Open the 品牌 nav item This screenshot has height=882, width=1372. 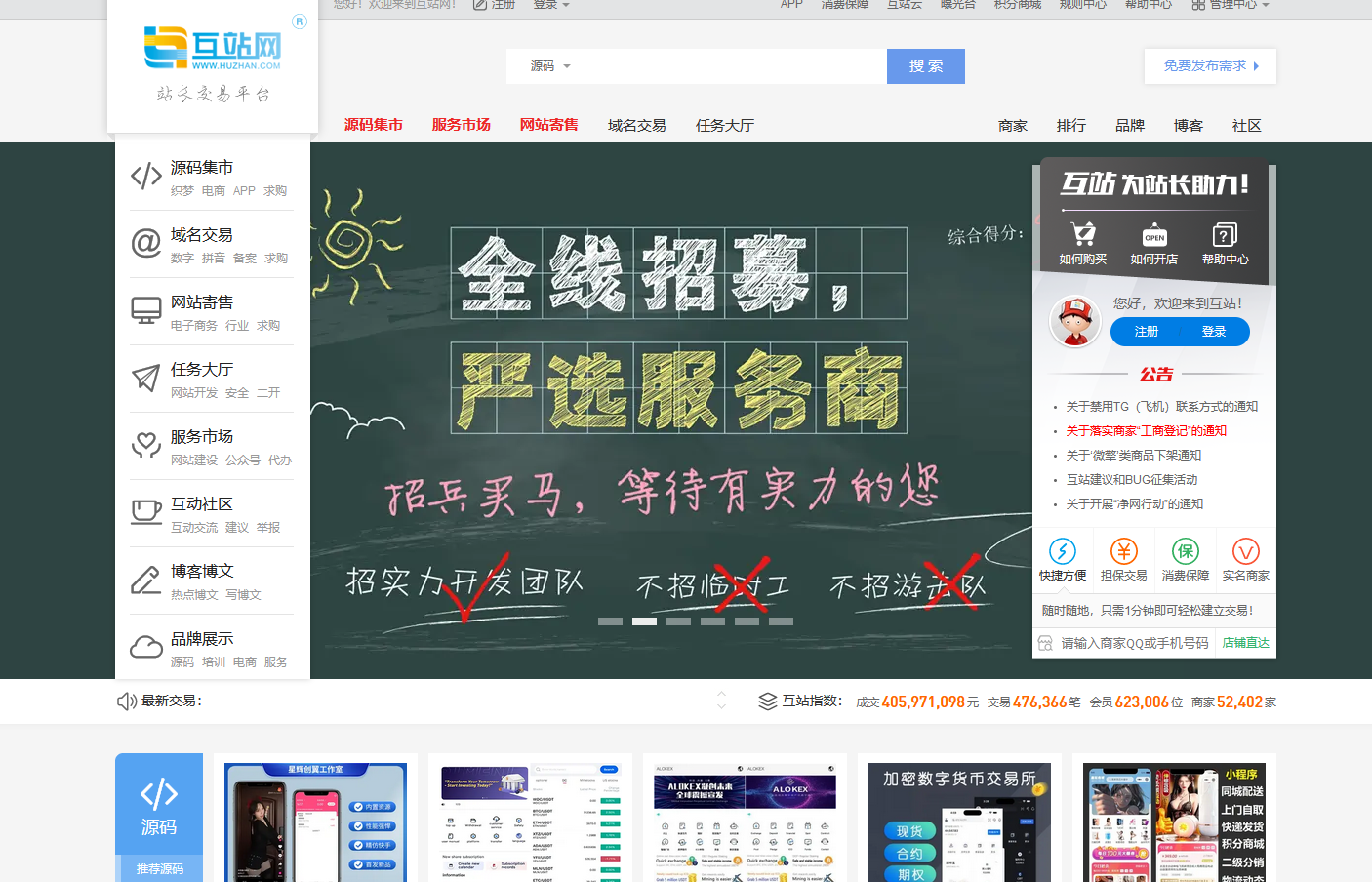pos(1130,125)
